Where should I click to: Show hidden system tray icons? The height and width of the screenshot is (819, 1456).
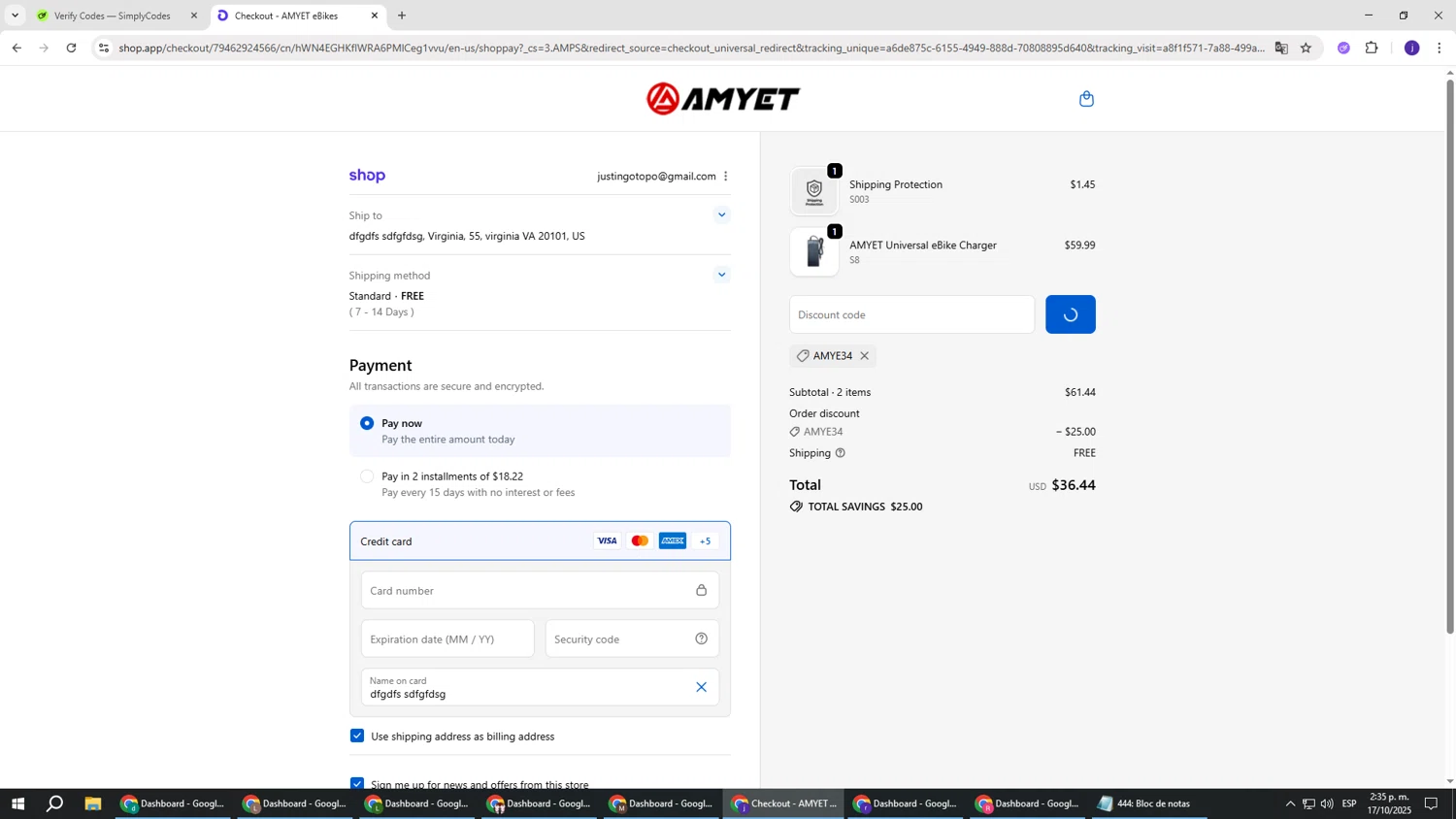coord(1290,803)
